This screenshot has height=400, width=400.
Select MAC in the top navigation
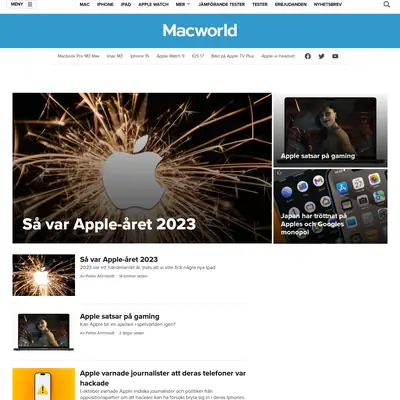[x=85, y=4]
